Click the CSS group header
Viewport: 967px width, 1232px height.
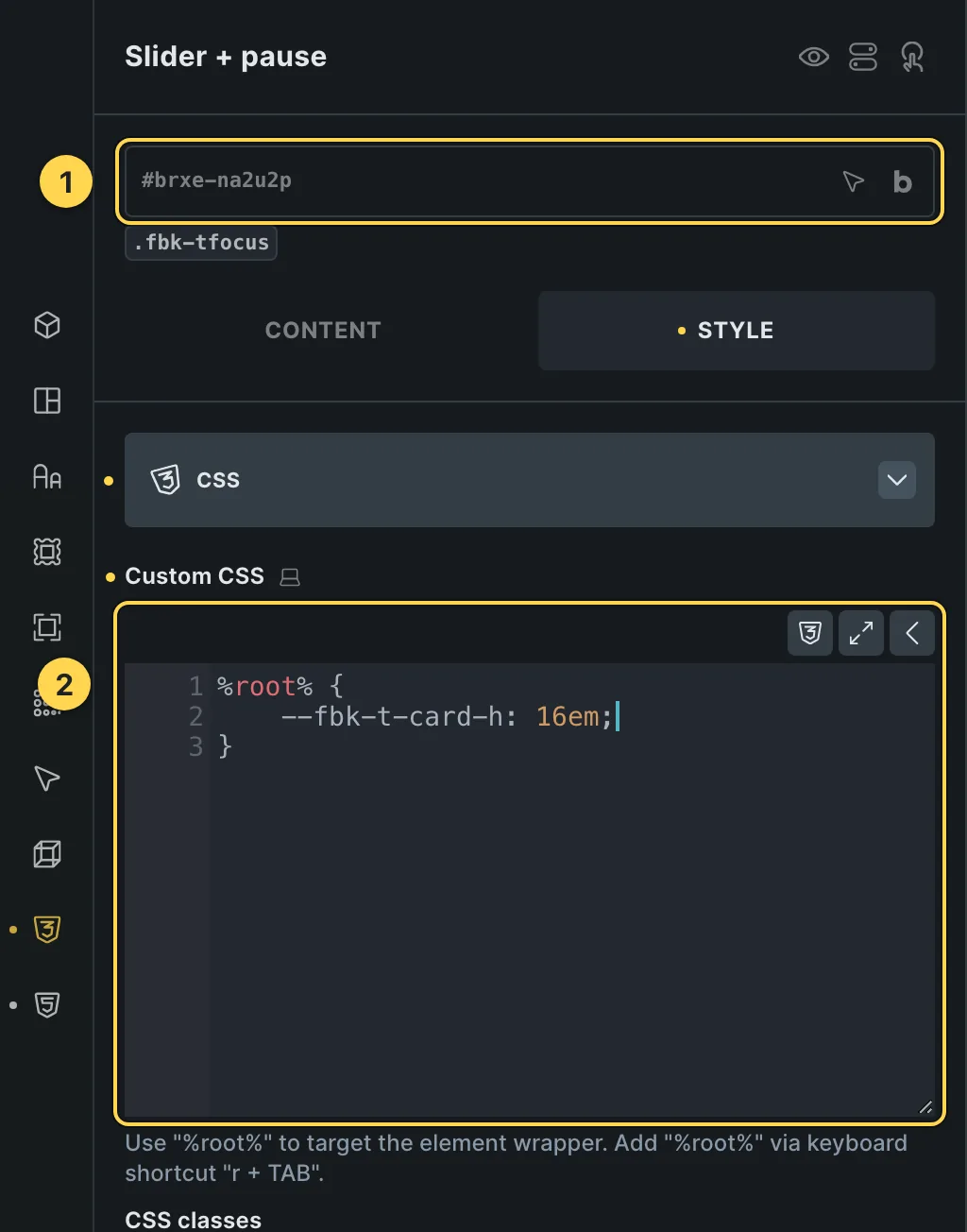coord(530,480)
